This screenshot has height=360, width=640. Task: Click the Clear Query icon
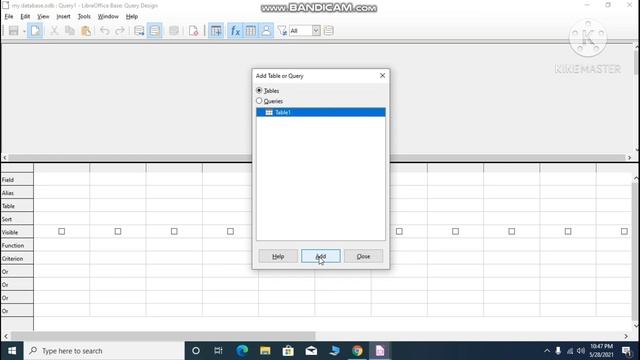click(x=193, y=31)
